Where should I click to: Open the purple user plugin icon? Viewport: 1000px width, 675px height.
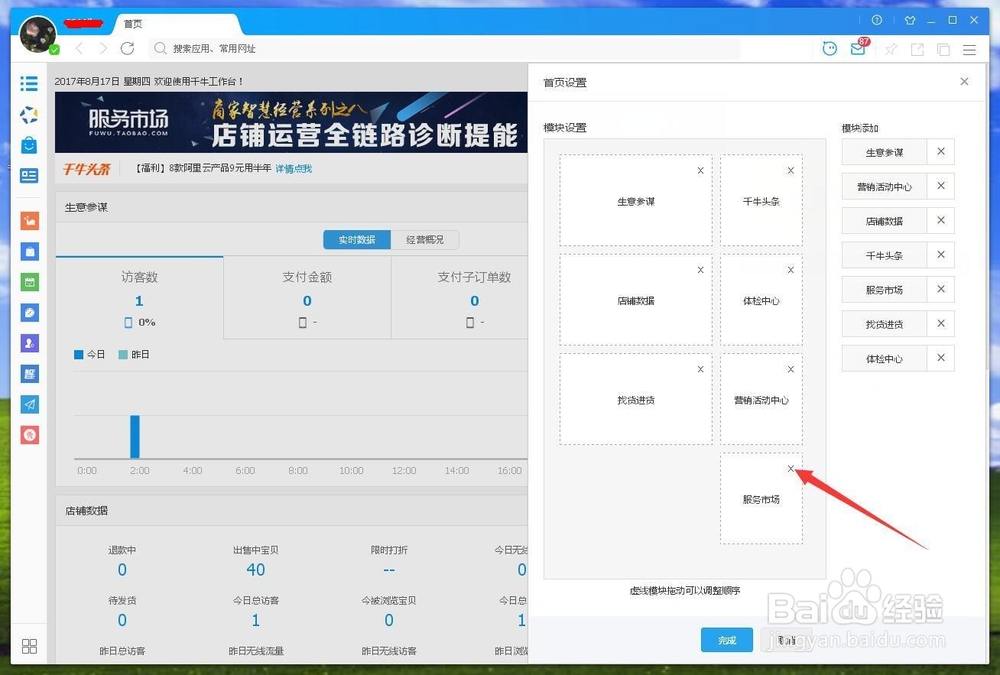click(29, 343)
